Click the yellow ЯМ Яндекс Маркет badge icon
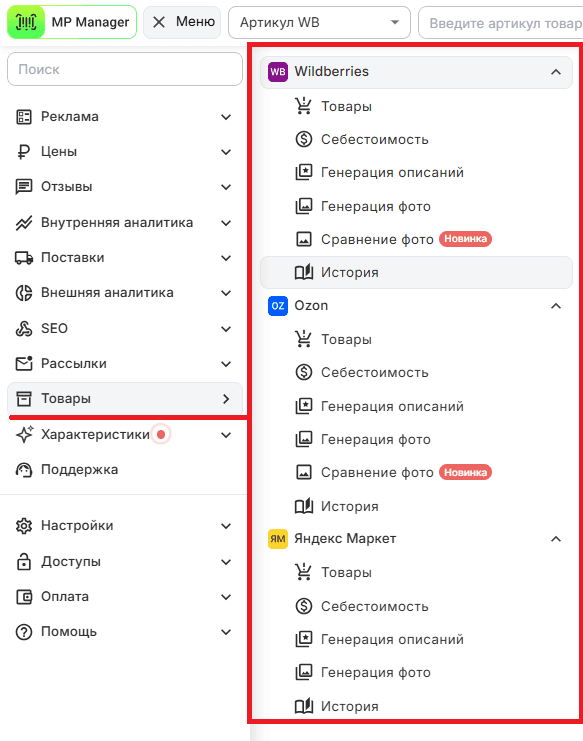 pyautogui.click(x=278, y=539)
